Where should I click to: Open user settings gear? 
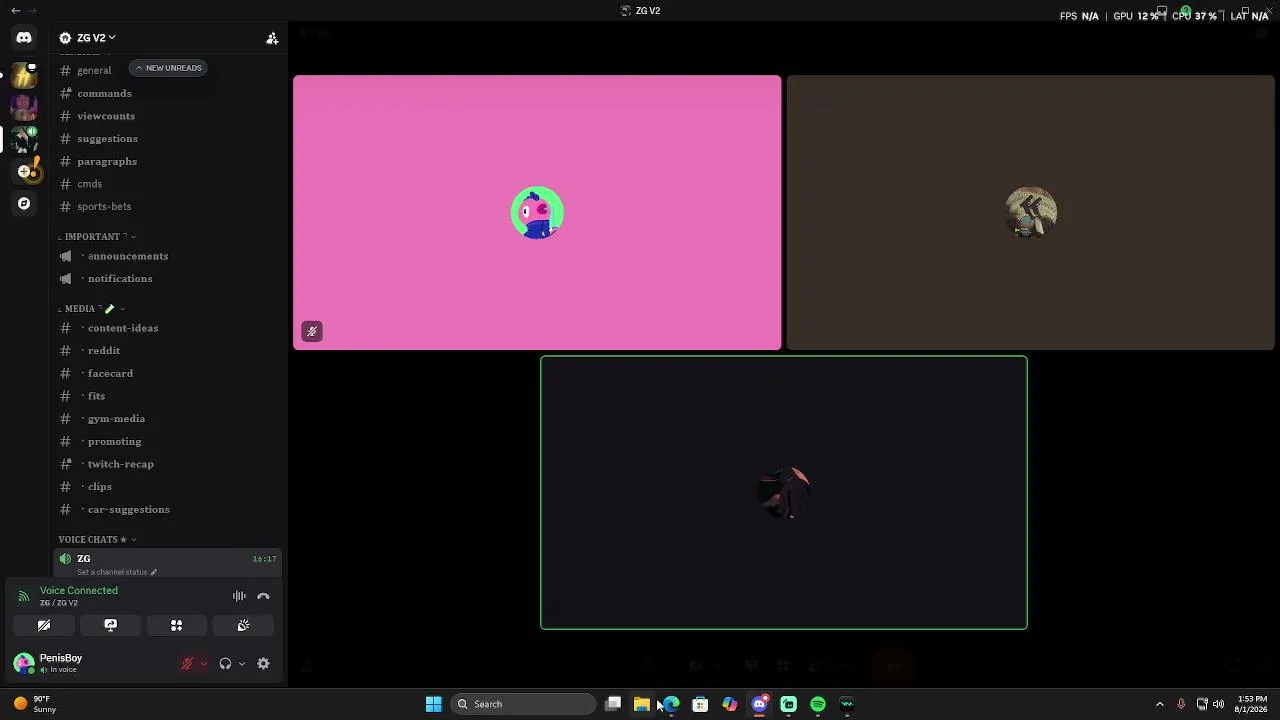click(263, 663)
